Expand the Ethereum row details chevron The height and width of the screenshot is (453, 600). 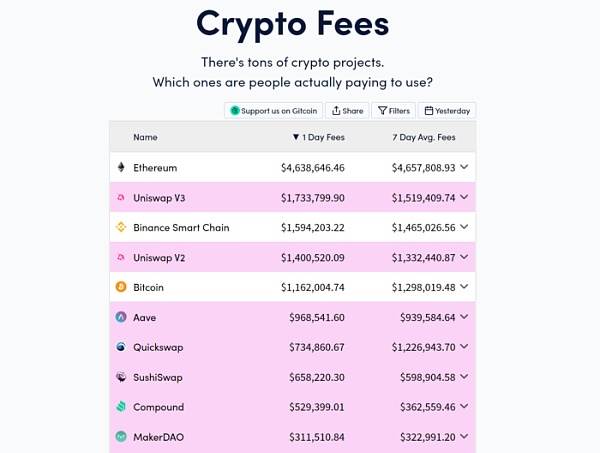[464, 167]
